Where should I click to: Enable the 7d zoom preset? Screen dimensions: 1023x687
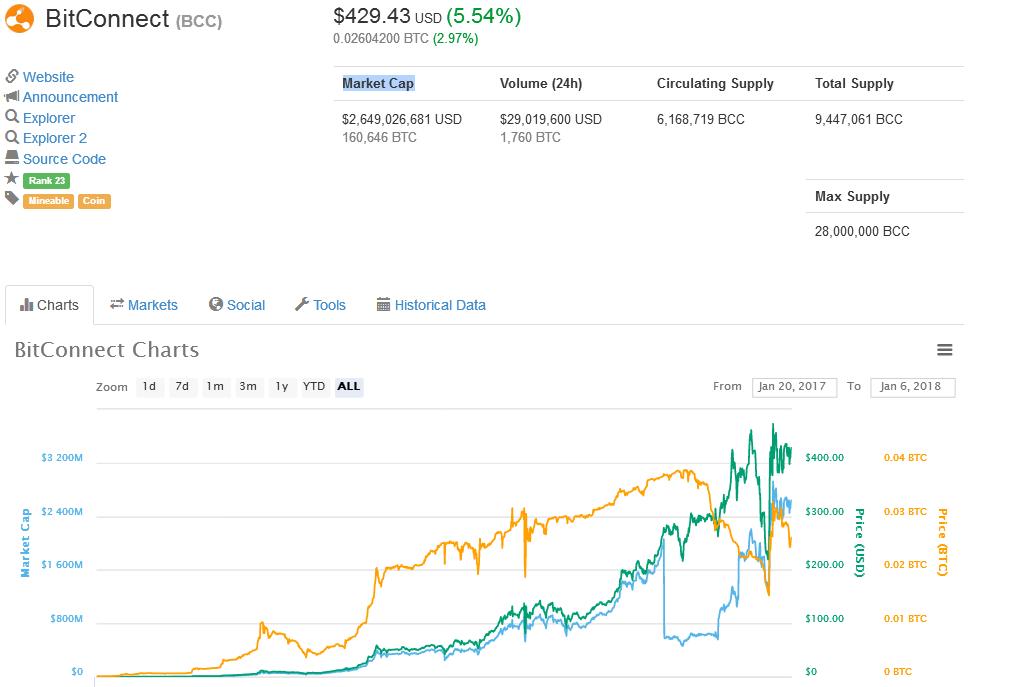click(182, 387)
